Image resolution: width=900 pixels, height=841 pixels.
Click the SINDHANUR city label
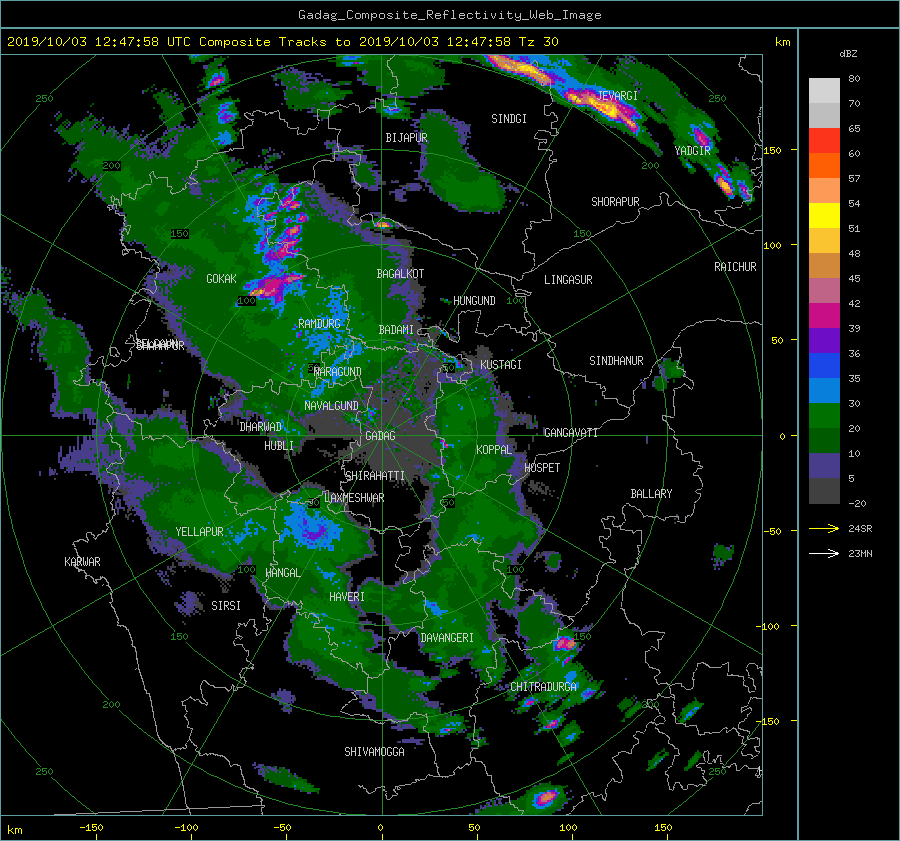coord(616,361)
